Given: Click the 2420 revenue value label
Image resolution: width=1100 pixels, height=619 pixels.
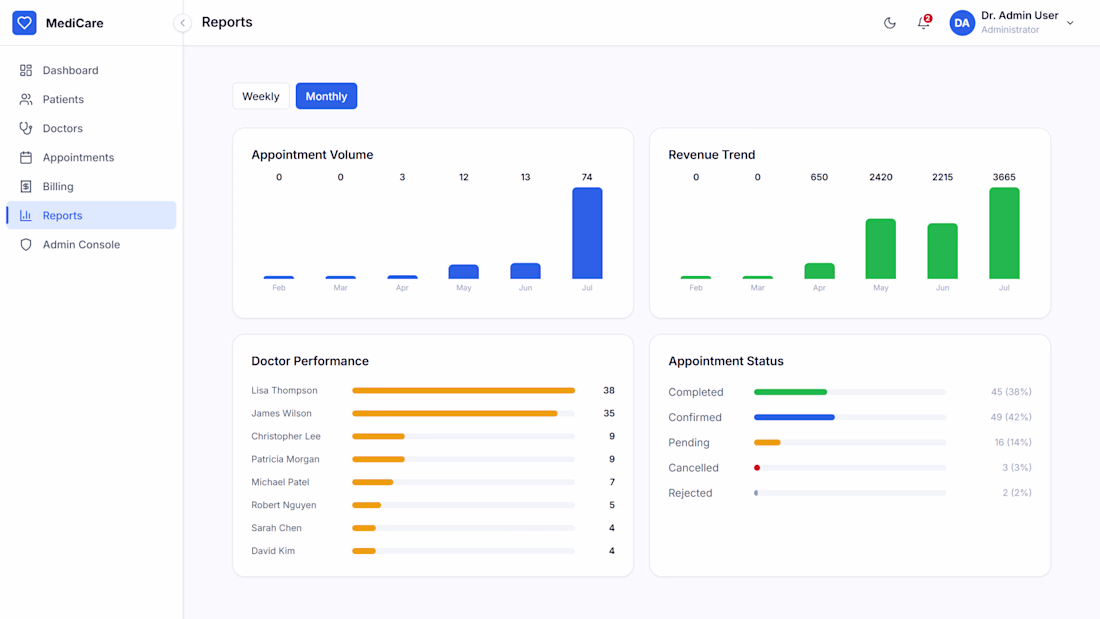Looking at the screenshot, I should (x=880, y=177).
